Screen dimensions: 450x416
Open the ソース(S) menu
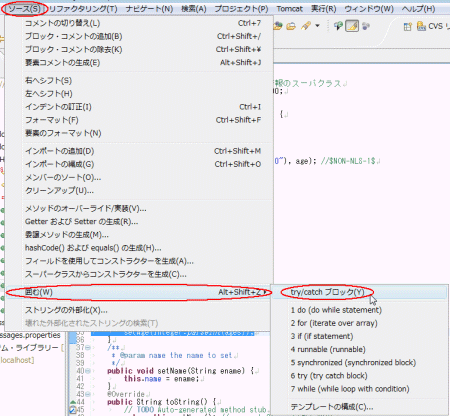tap(24, 9)
